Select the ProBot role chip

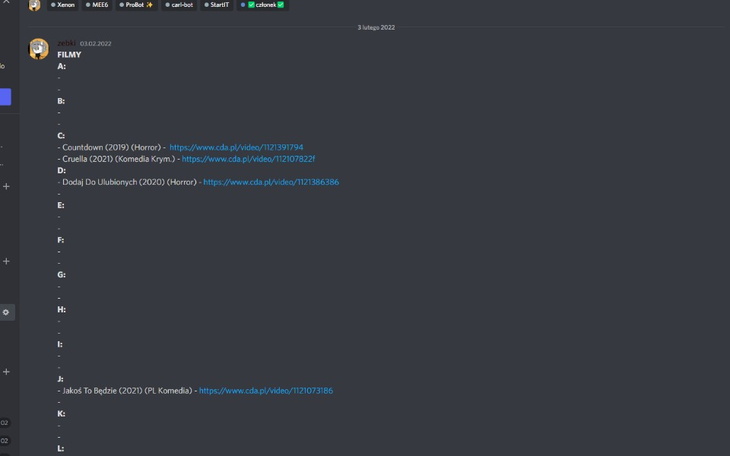pyautogui.click(x=136, y=5)
